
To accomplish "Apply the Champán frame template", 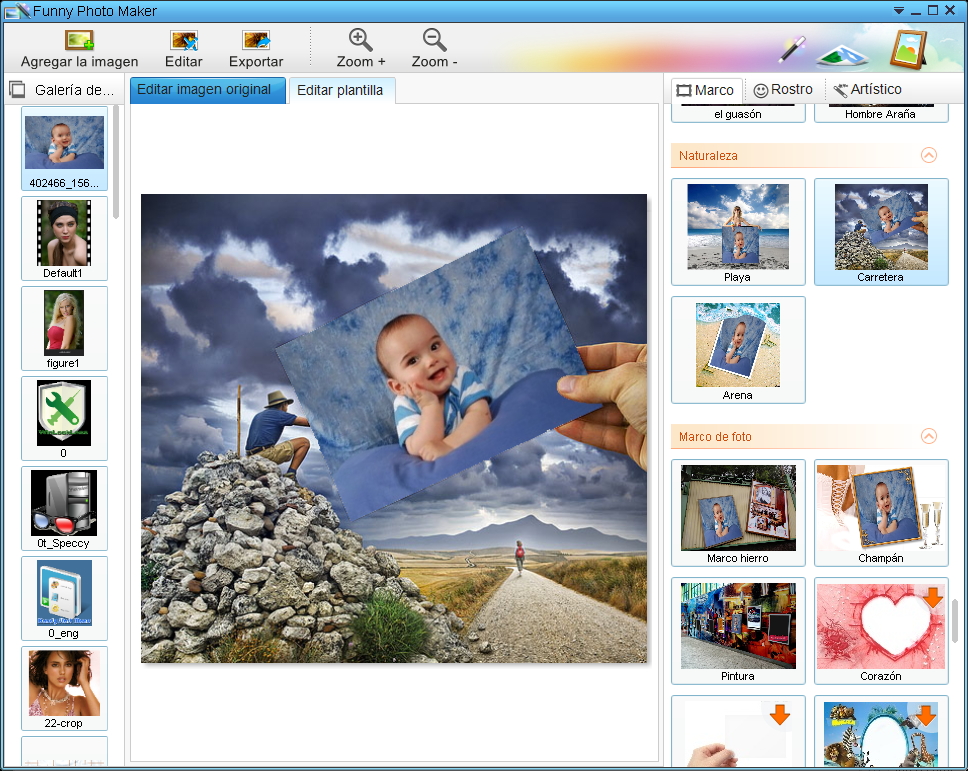I will click(880, 511).
